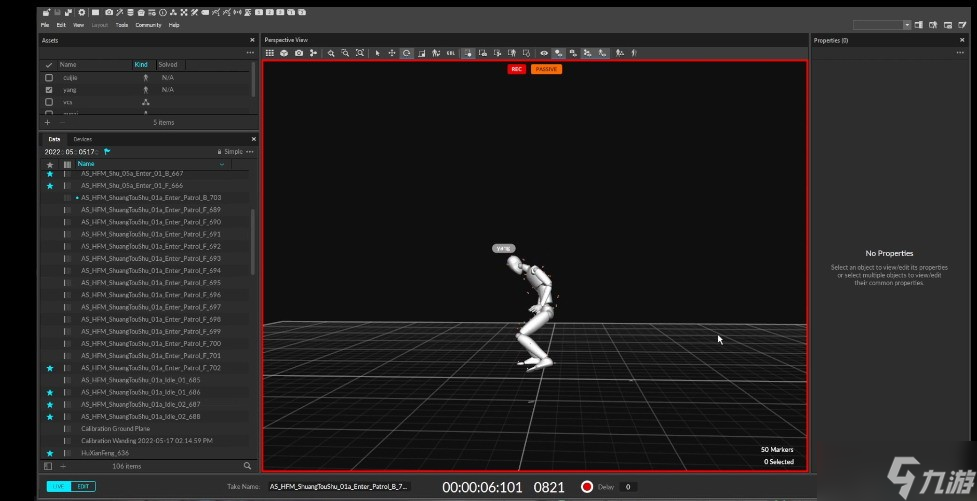
Task: Click the Data list vertical scrollbar
Action: coord(252,243)
